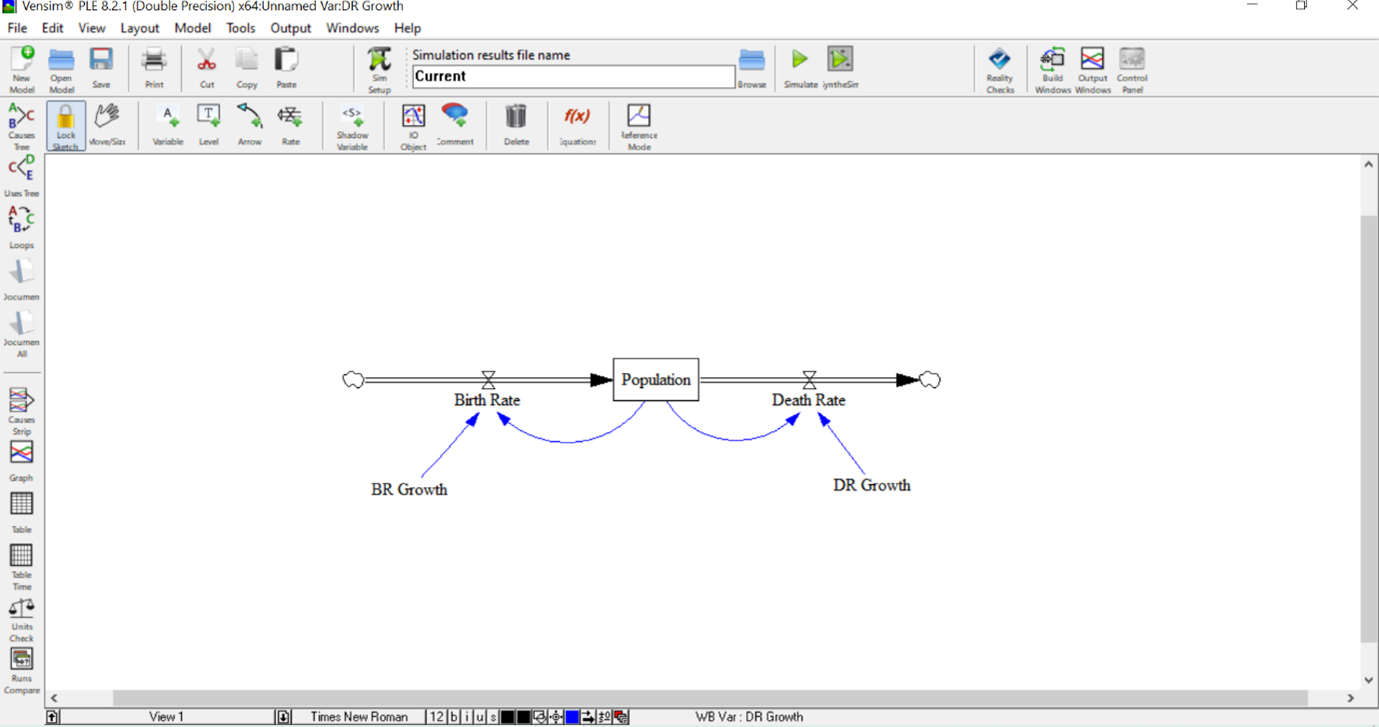The height and width of the screenshot is (727, 1379).
Task: Show Output Windows
Action: point(1092,69)
